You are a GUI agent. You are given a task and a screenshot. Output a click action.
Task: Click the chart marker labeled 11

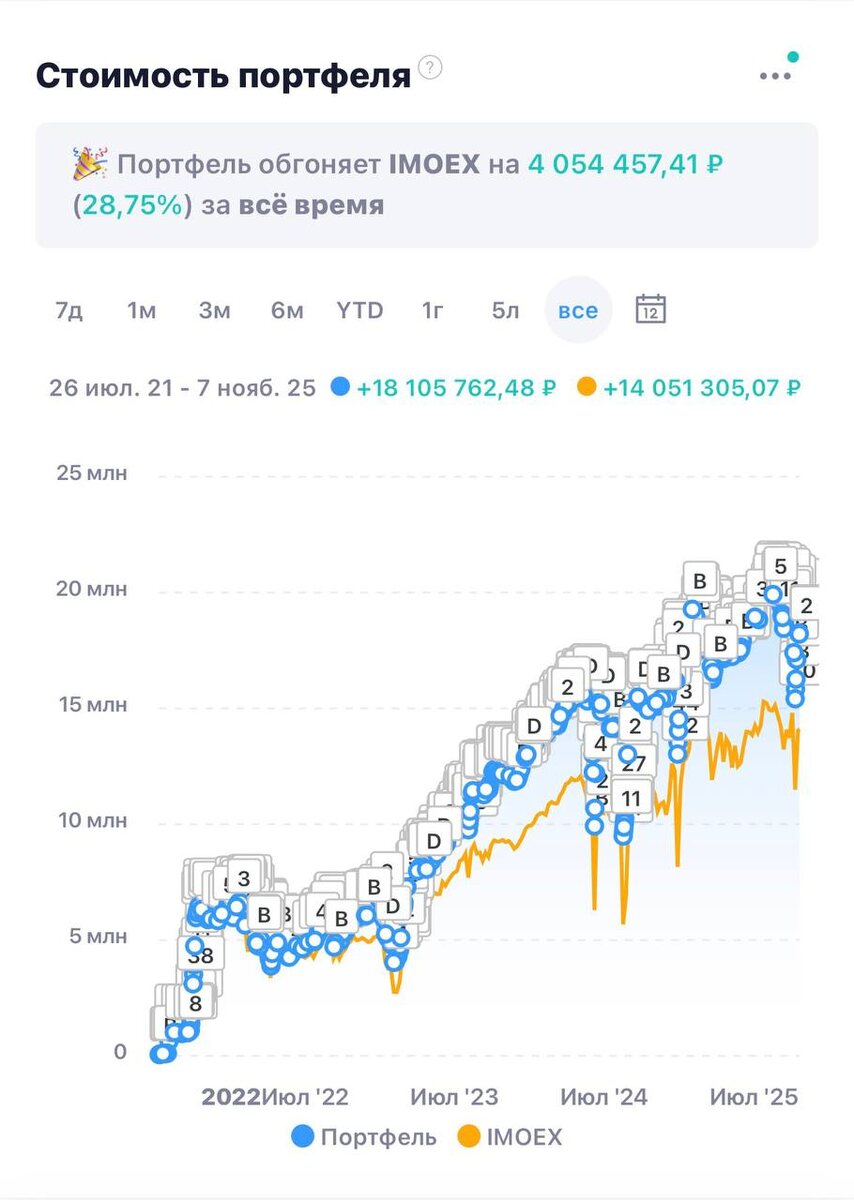point(631,799)
